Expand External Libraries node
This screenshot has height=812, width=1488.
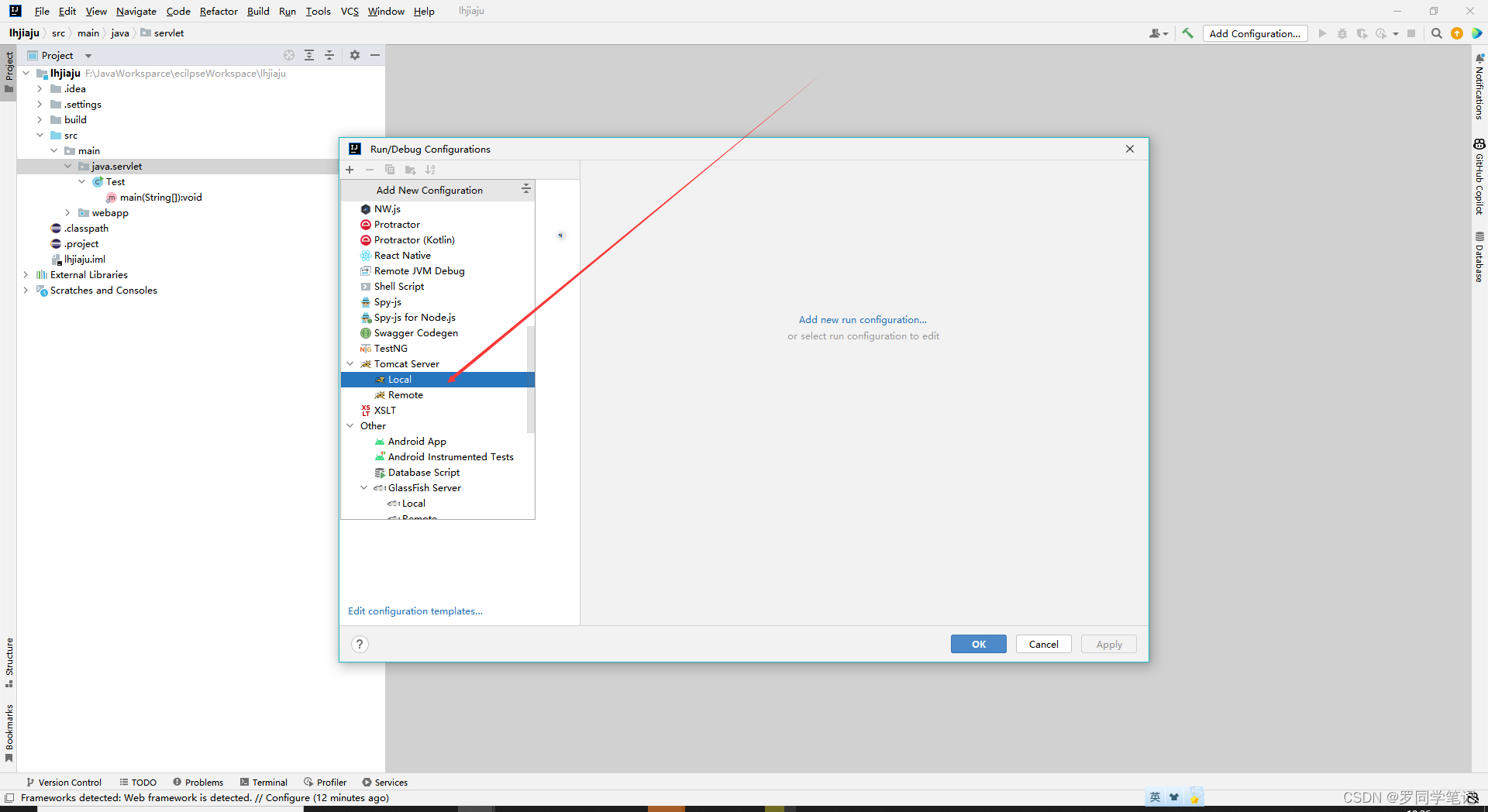[x=26, y=275]
